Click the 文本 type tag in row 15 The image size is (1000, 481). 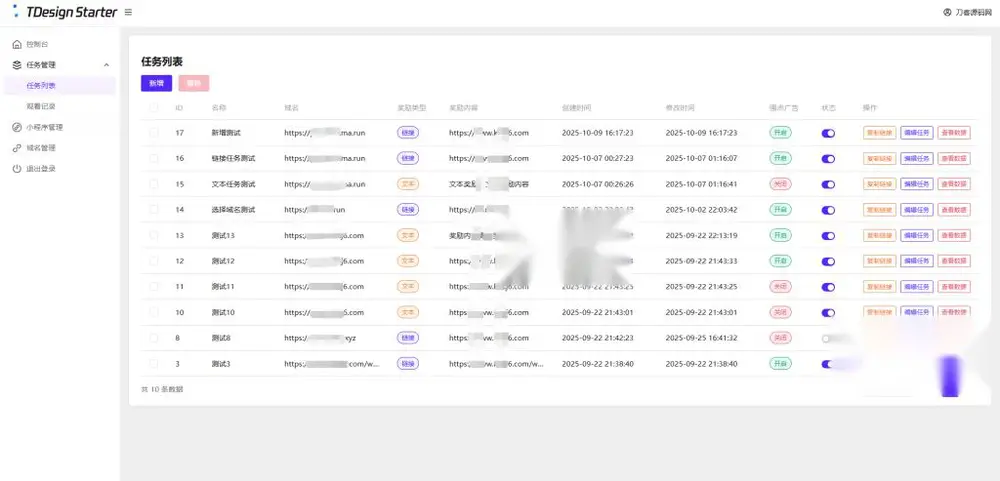point(408,184)
